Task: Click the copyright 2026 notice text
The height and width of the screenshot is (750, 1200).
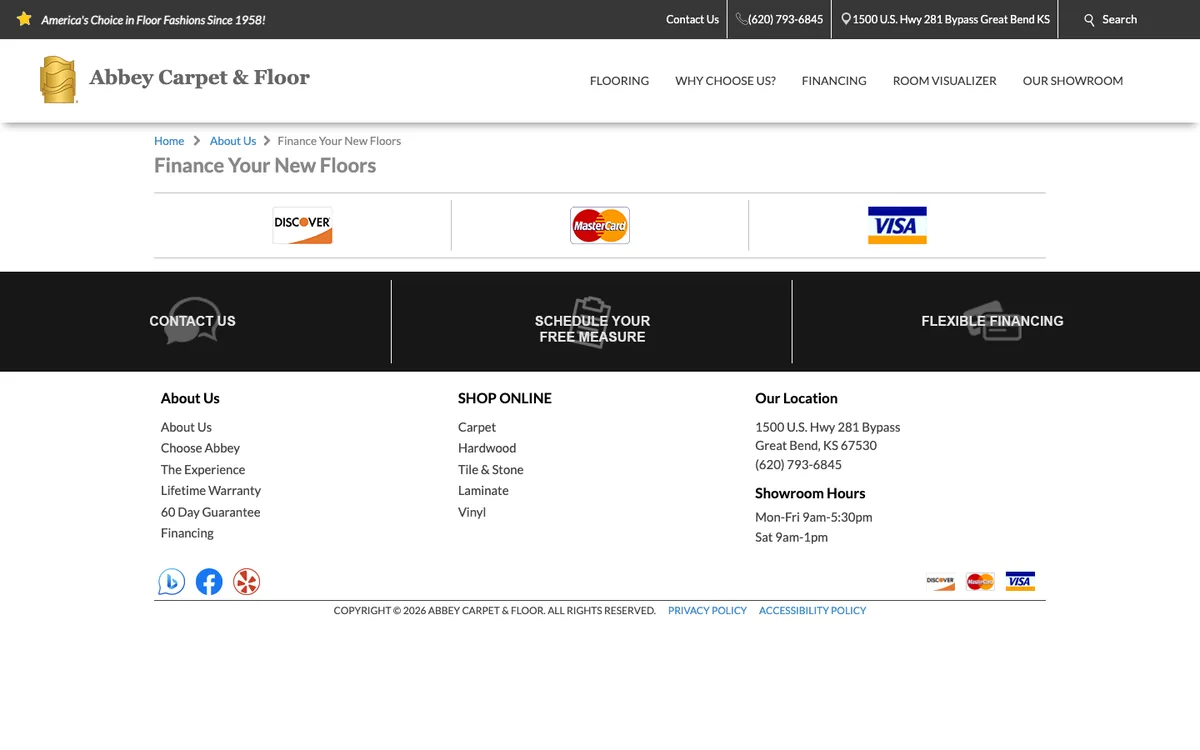Action: point(495,610)
